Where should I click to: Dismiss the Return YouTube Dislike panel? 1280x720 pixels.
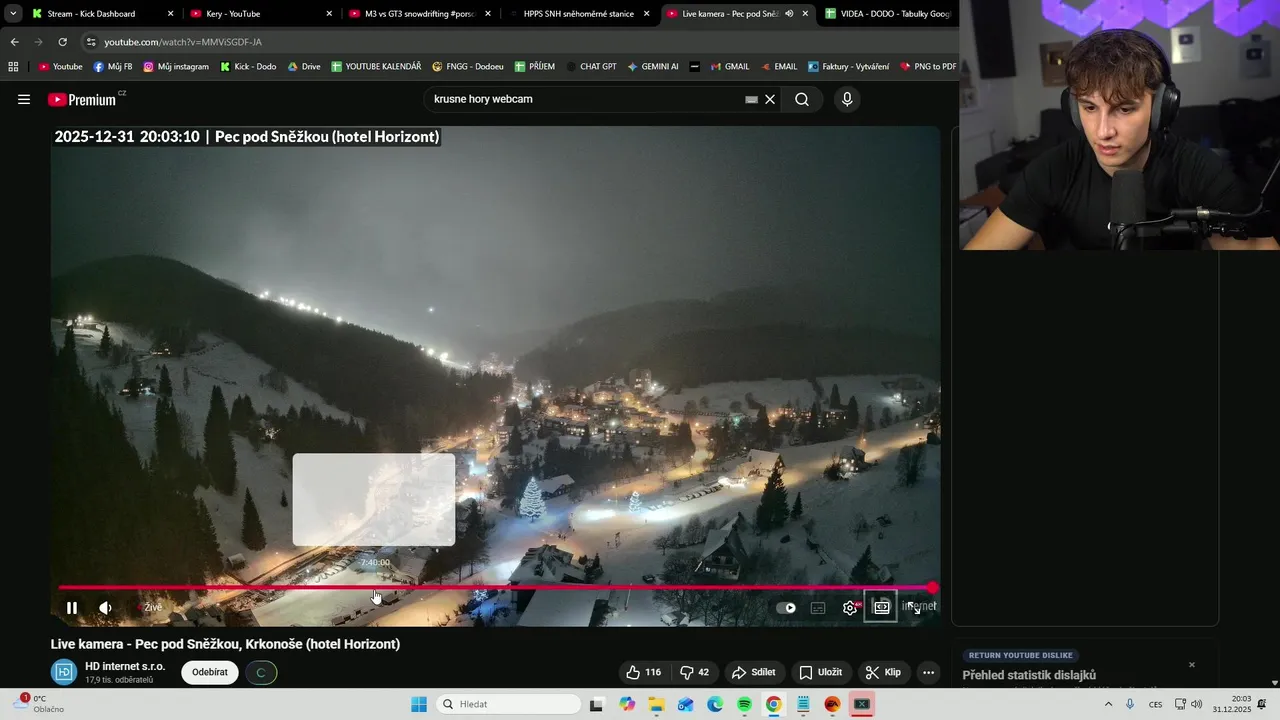[1191, 665]
